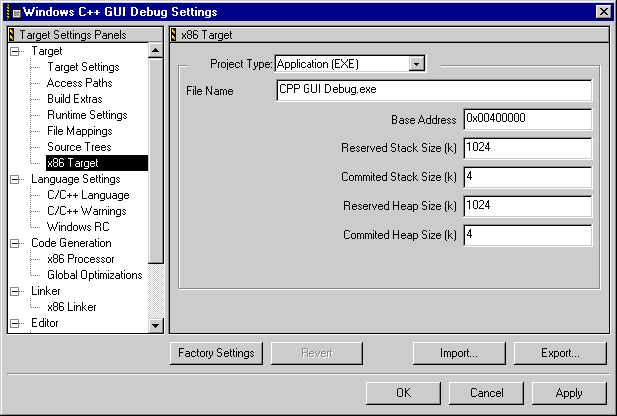Click the Commited Heap Size field
The width and height of the screenshot is (617, 416).
pos(527,235)
